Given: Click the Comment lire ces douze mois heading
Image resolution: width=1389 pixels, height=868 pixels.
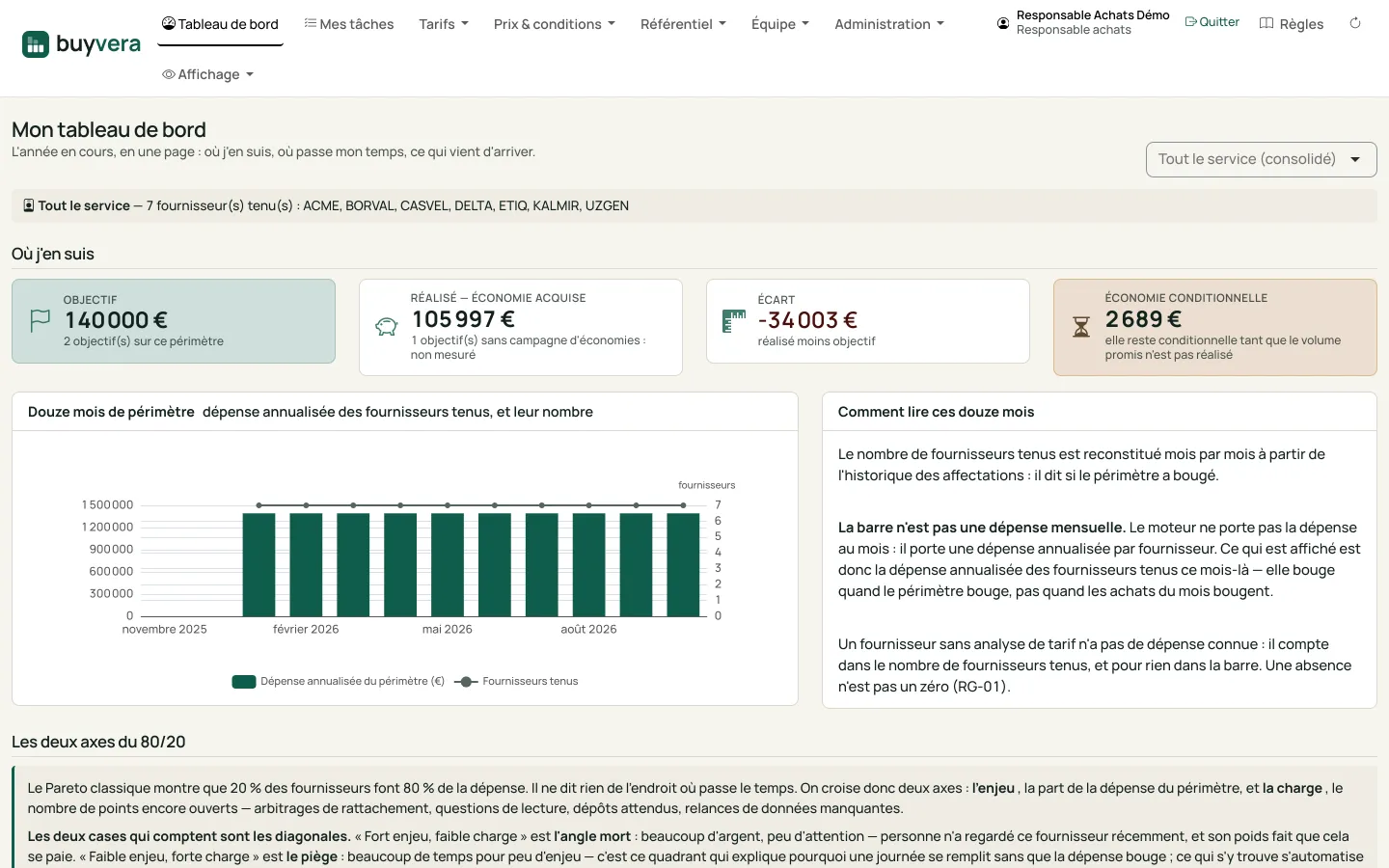Looking at the screenshot, I should click(x=936, y=412).
